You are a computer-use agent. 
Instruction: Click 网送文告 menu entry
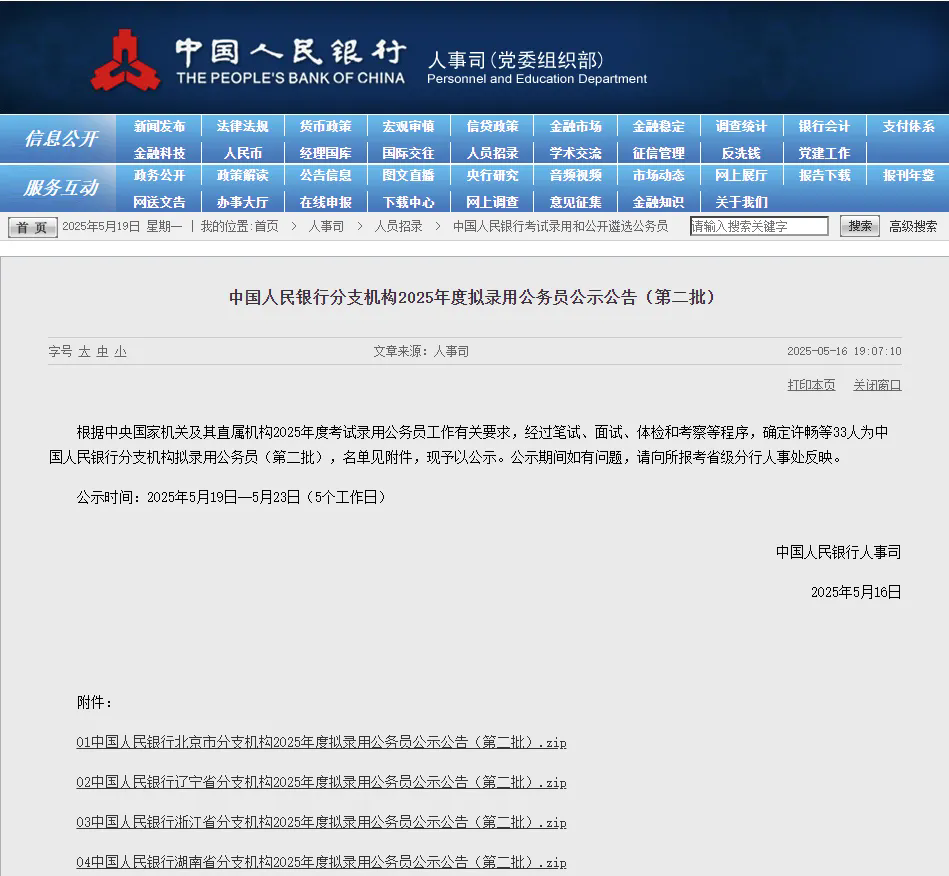(159, 202)
